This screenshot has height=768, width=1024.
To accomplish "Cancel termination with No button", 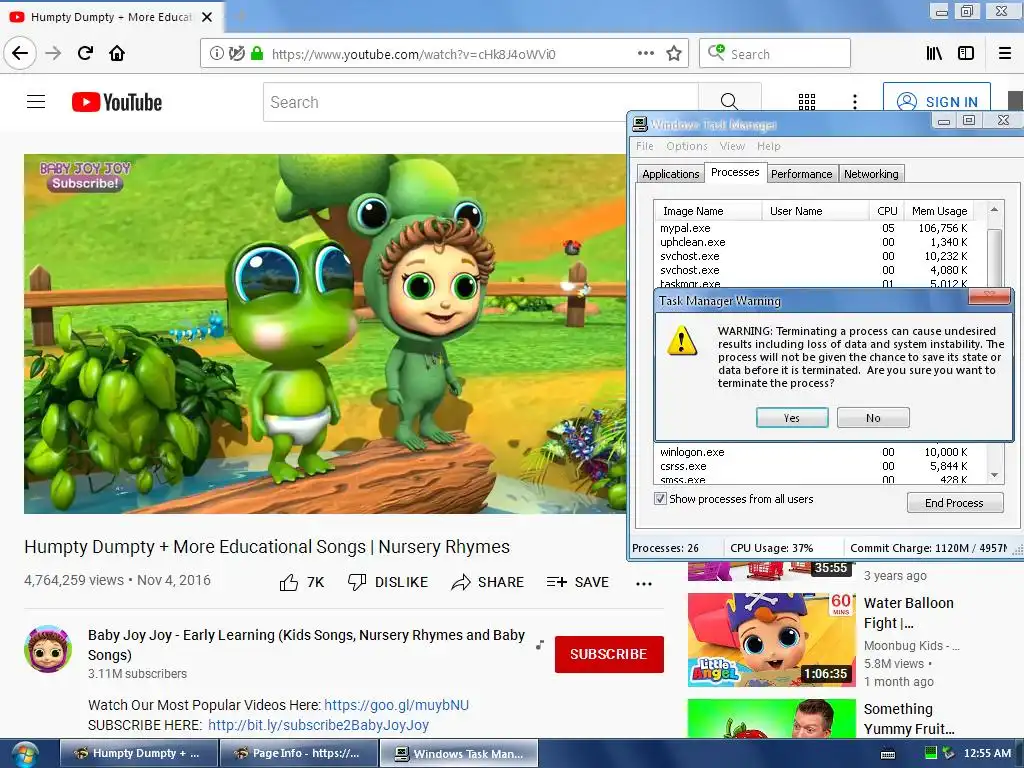I will pyautogui.click(x=873, y=418).
